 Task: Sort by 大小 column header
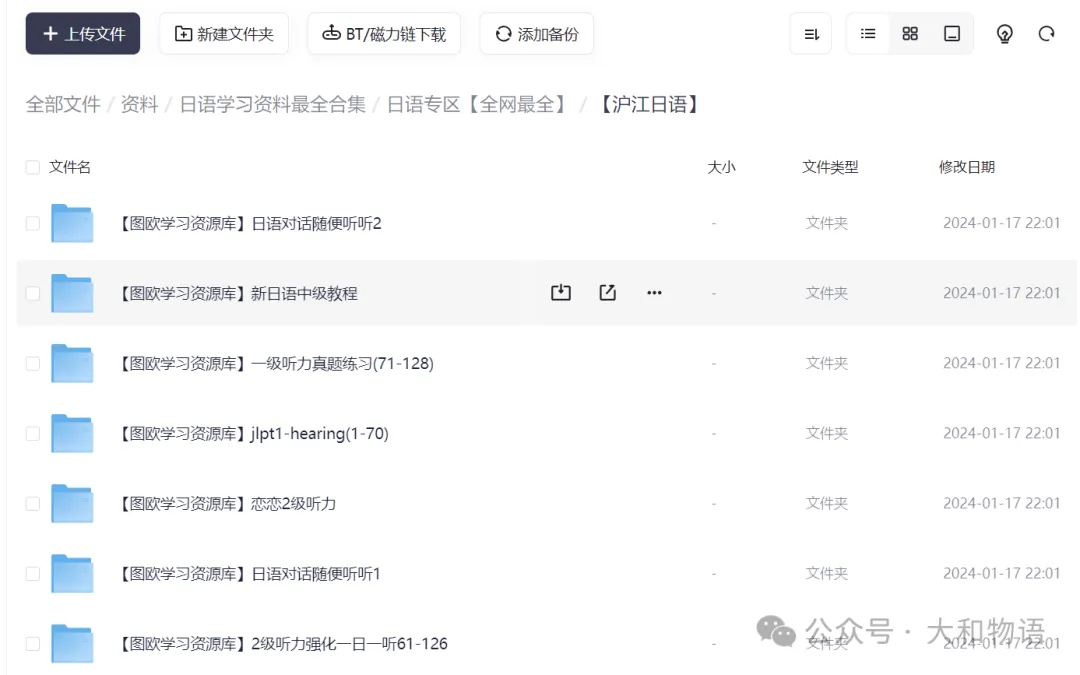(721, 167)
